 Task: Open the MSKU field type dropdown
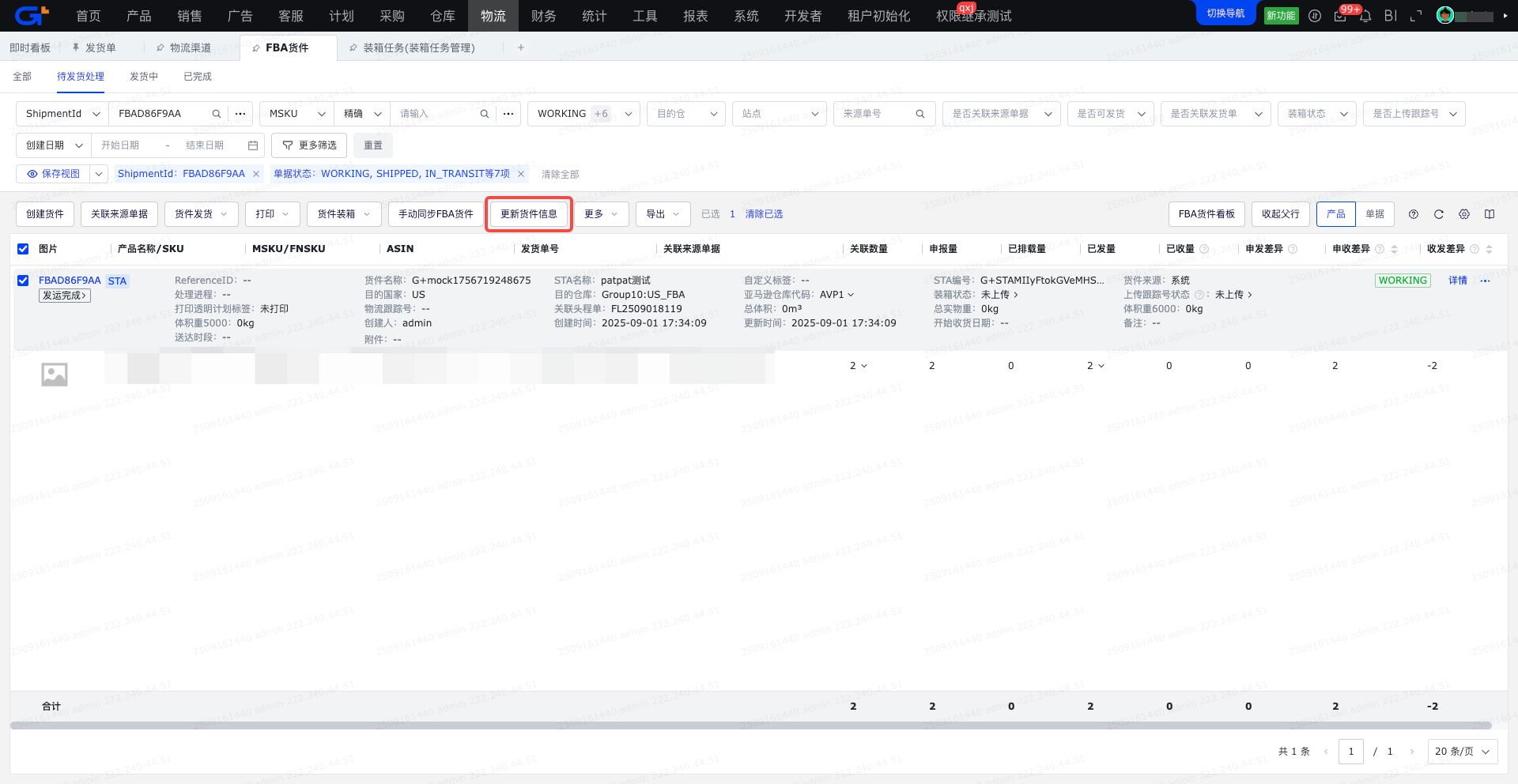tap(296, 114)
